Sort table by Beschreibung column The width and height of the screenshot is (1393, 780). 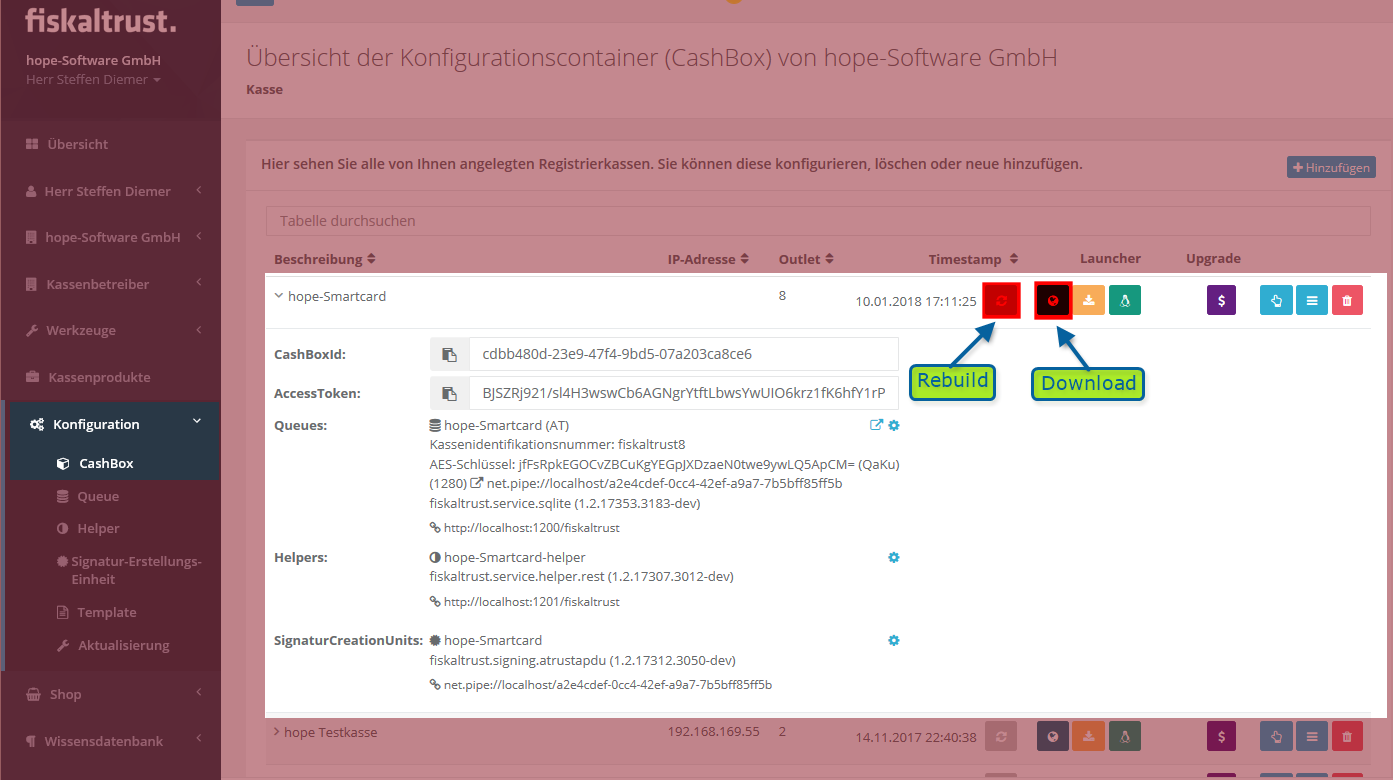(324, 259)
